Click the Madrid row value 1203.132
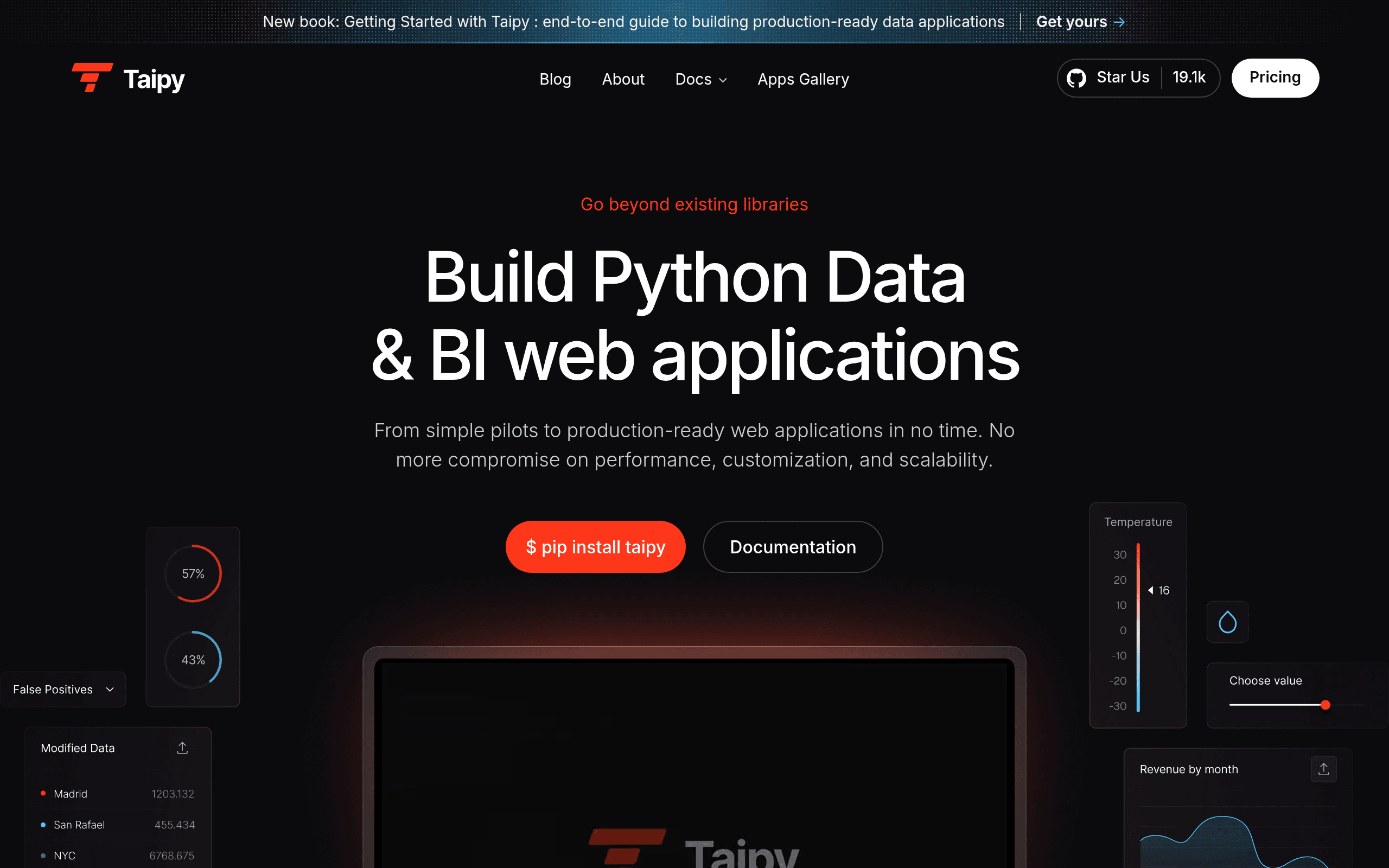The image size is (1389, 868). [172, 794]
